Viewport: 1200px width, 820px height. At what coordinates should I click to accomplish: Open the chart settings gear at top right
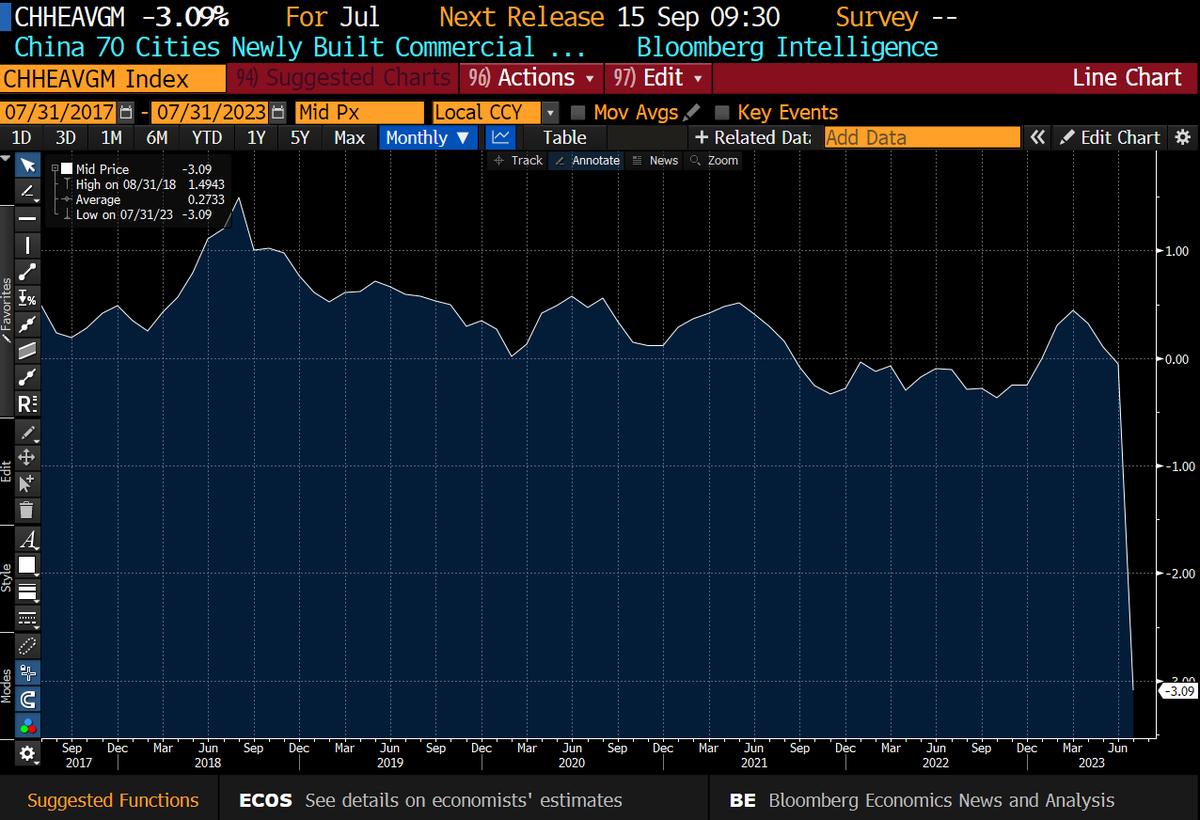(1182, 138)
